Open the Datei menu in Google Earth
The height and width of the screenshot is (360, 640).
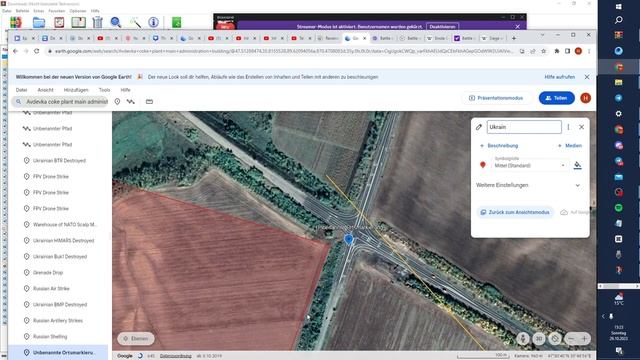pos(22,90)
